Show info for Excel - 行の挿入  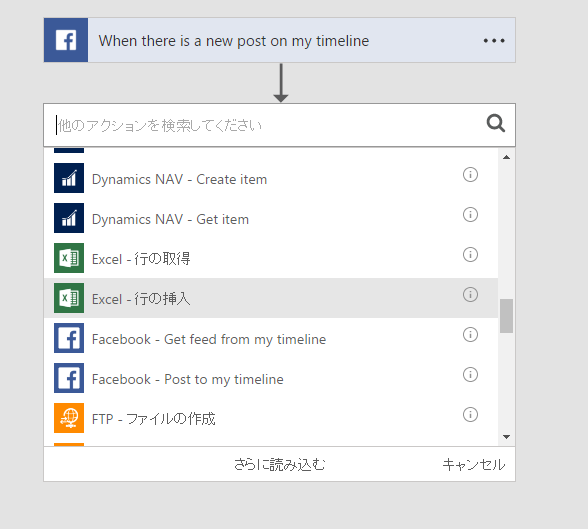pyautogui.click(x=470, y=295)
